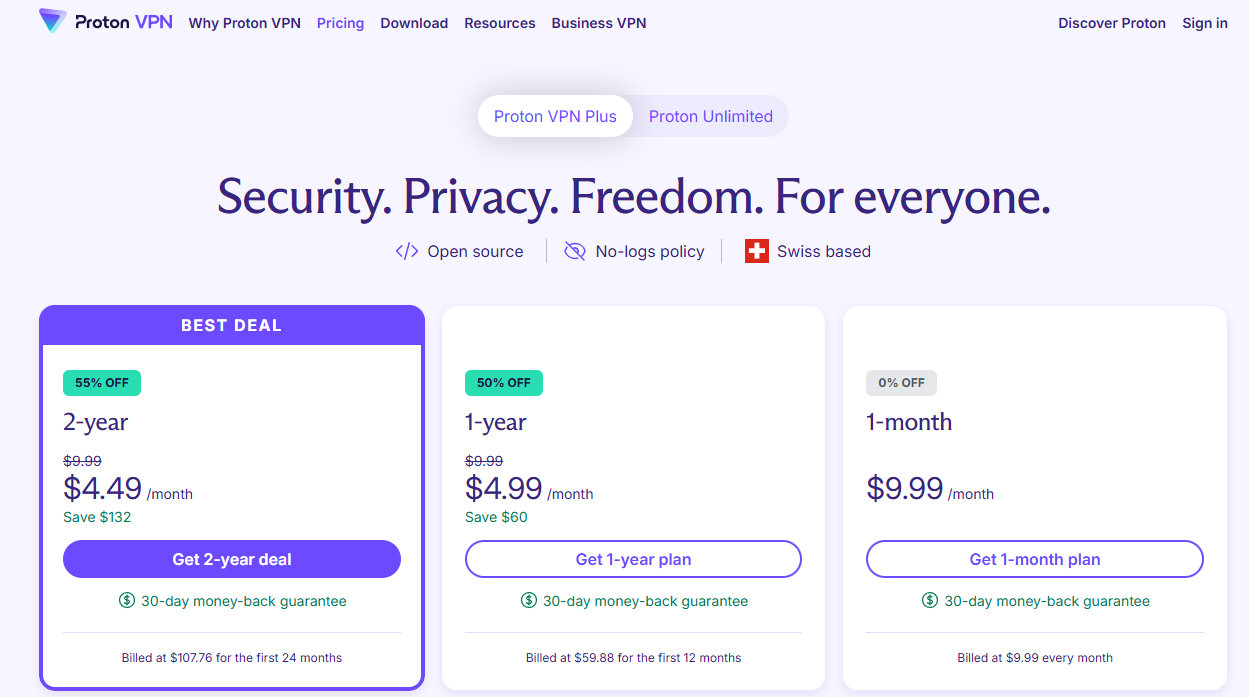Click the Open source code icon

[406, 250]
